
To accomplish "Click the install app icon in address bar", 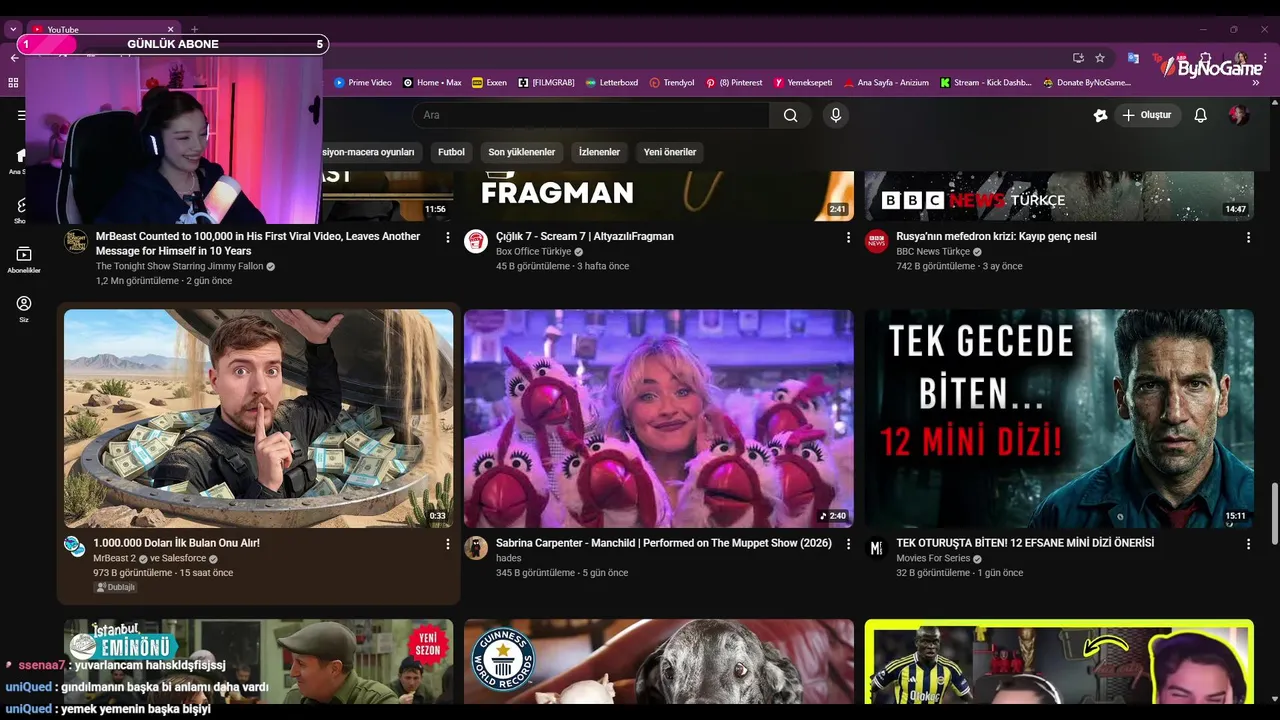I will [1078, 58].
